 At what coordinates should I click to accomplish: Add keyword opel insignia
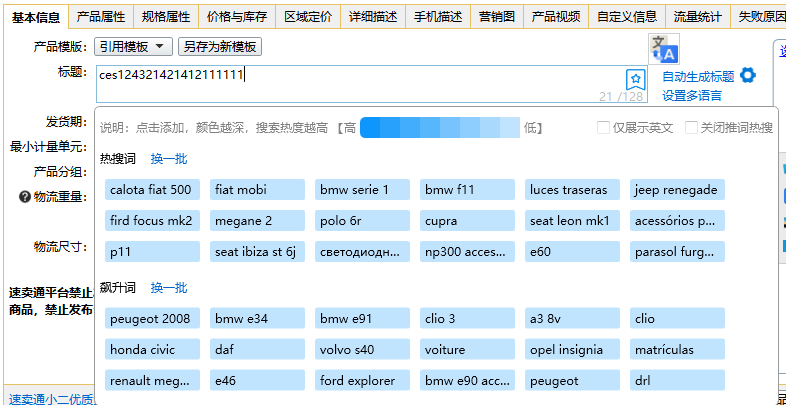572,349
